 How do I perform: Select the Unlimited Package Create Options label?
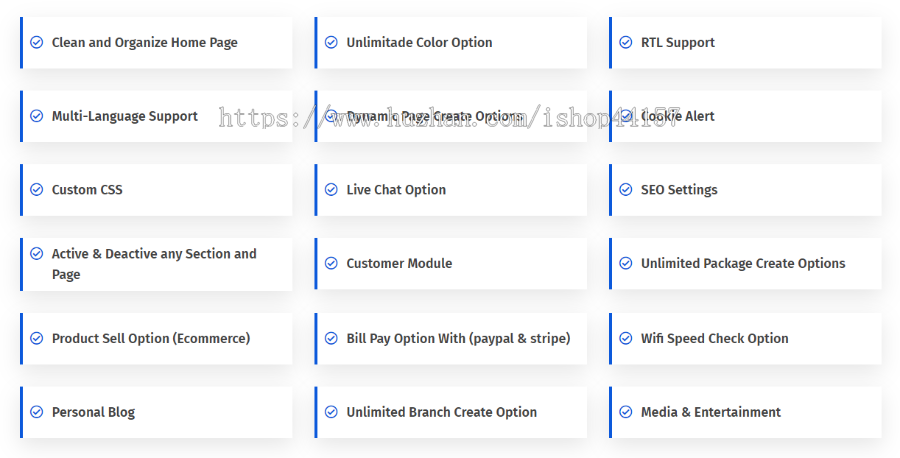[743, 263]
